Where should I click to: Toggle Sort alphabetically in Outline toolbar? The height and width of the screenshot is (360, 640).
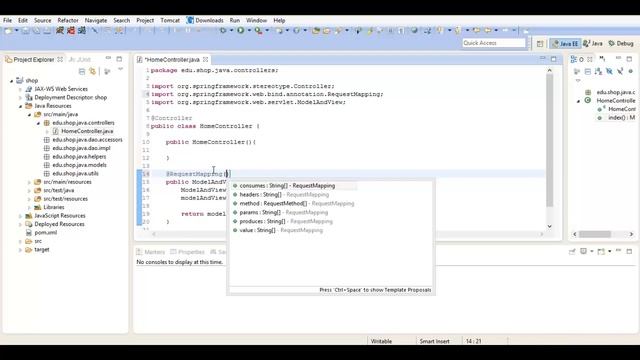point(598,71)
